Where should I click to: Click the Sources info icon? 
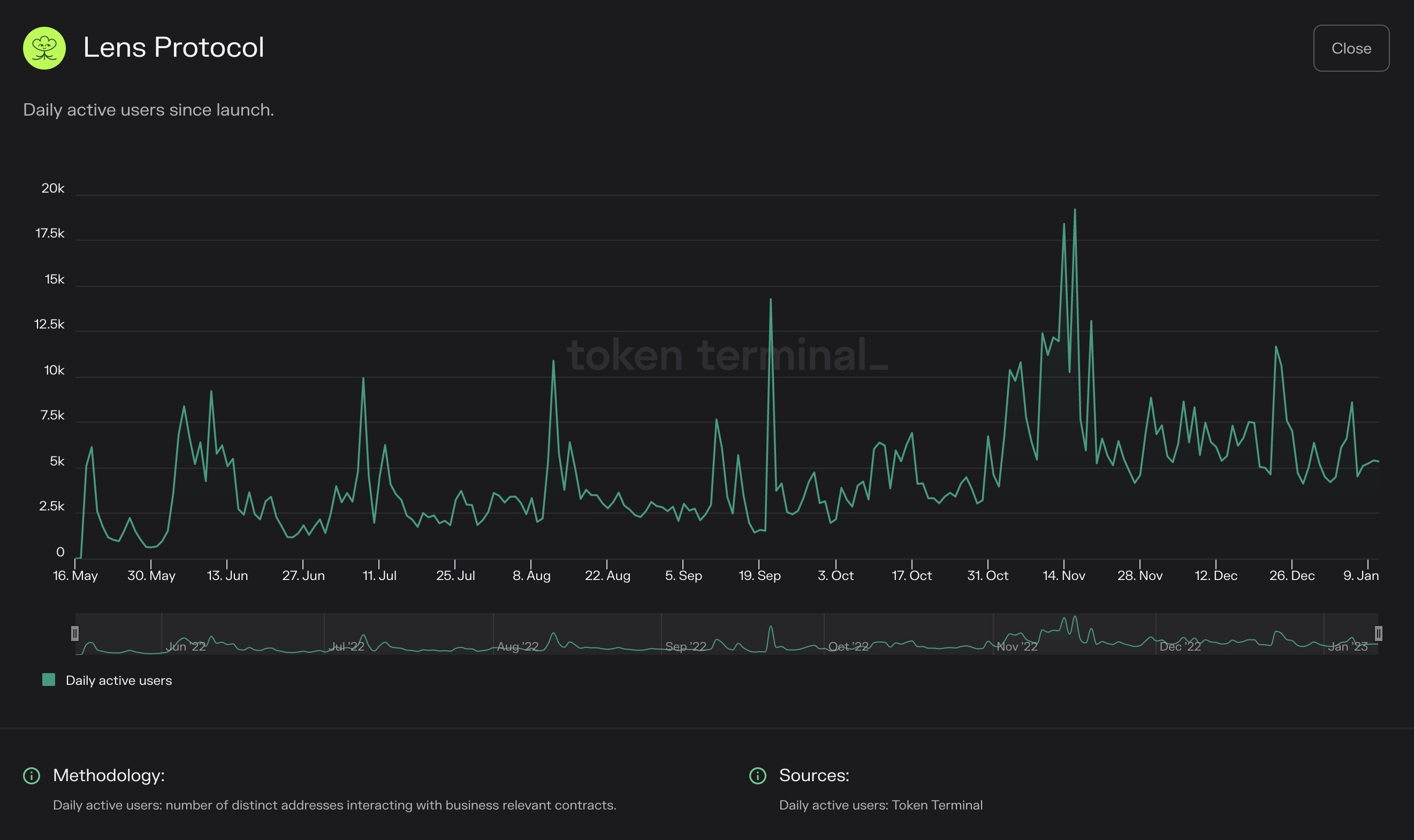[758, 776]
